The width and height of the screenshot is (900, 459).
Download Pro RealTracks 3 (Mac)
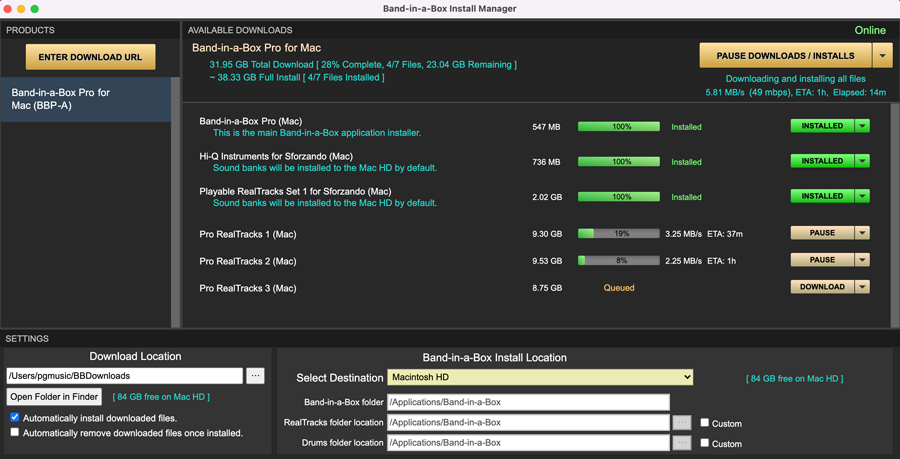coord(822,286)
